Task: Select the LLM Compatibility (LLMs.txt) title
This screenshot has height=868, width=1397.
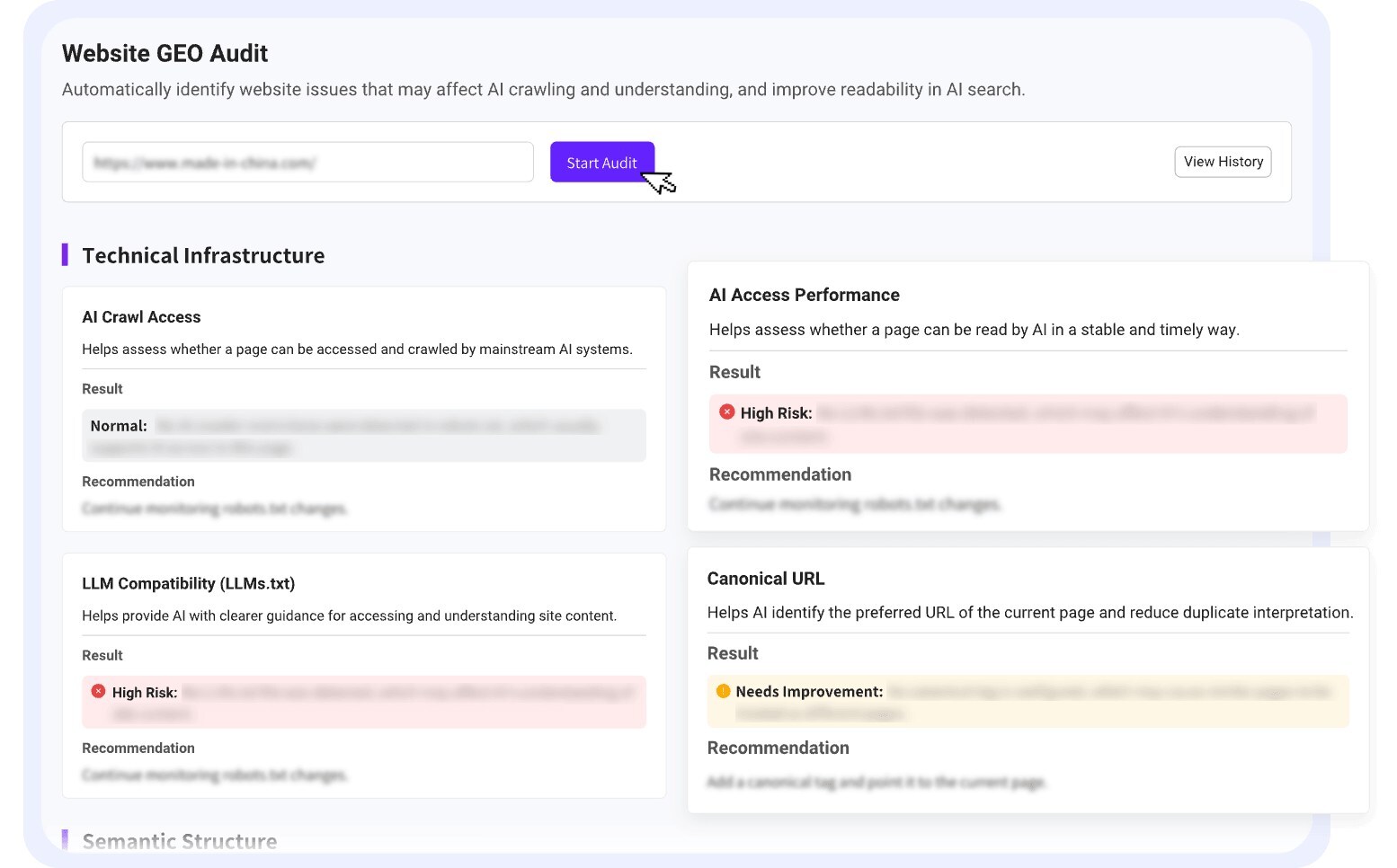Action: tap(188, 583)
